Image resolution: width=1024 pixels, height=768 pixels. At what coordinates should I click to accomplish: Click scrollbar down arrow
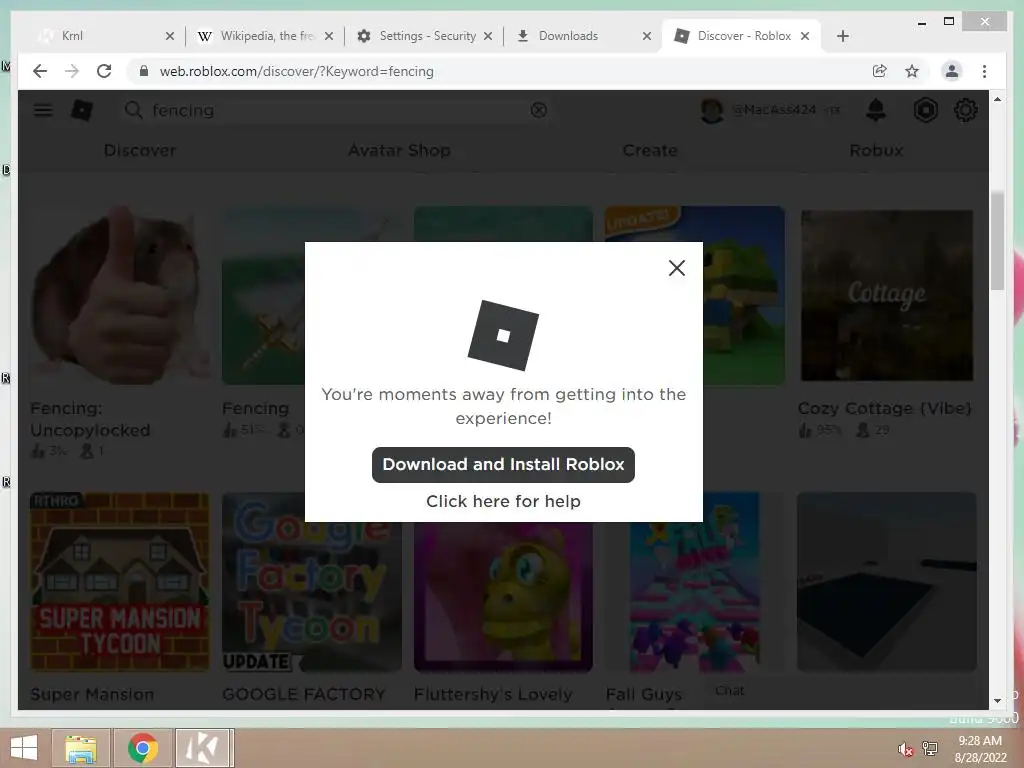coord(997,701)
